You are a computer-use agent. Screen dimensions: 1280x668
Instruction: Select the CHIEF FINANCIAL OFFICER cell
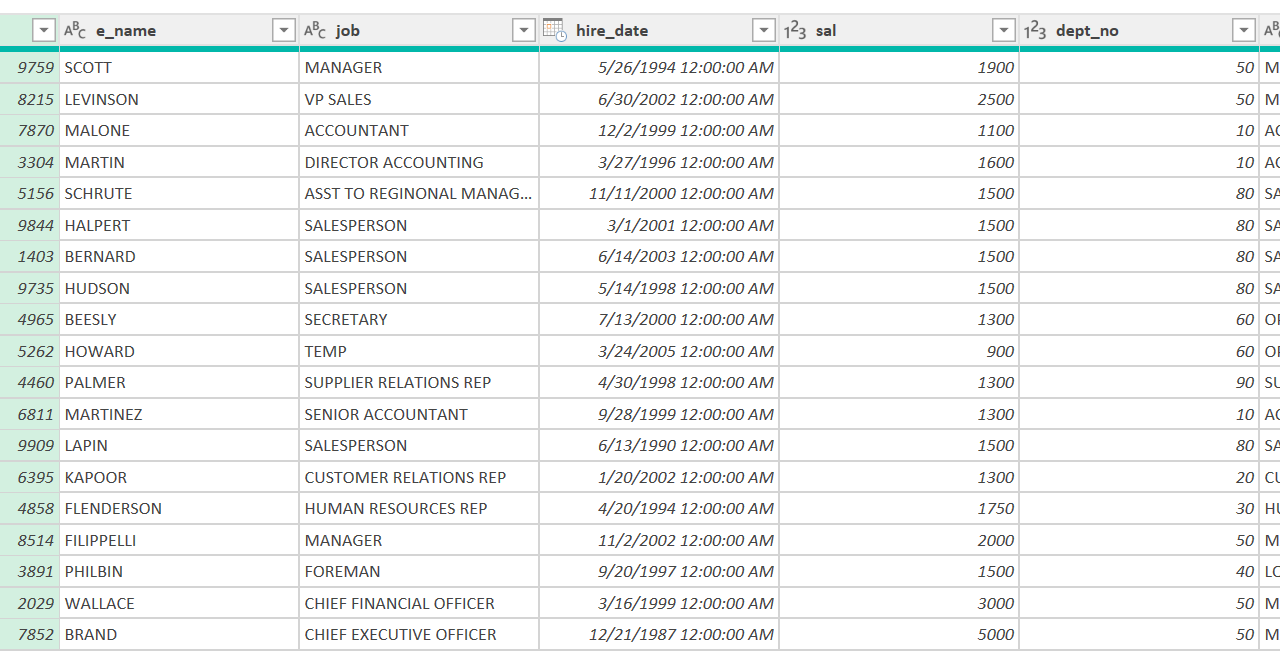(x=419, y=603)
